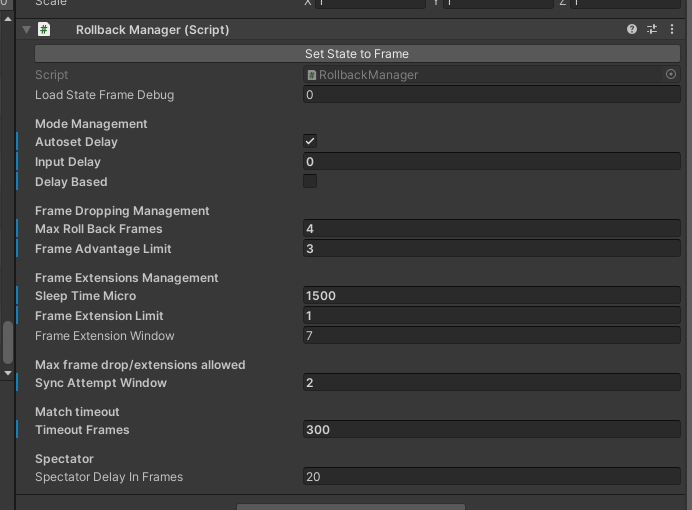Image resolution: width=692 pixels, height=510 pixels.
Task: Click the Rollback Manager (Script) header title
Action: click(152, 30)
